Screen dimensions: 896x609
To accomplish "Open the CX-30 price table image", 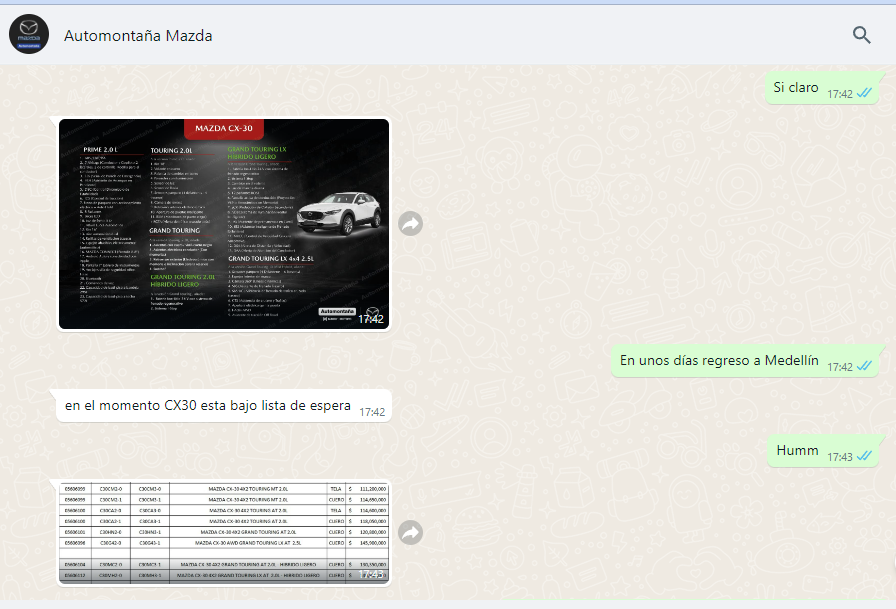I will point(224,532).
